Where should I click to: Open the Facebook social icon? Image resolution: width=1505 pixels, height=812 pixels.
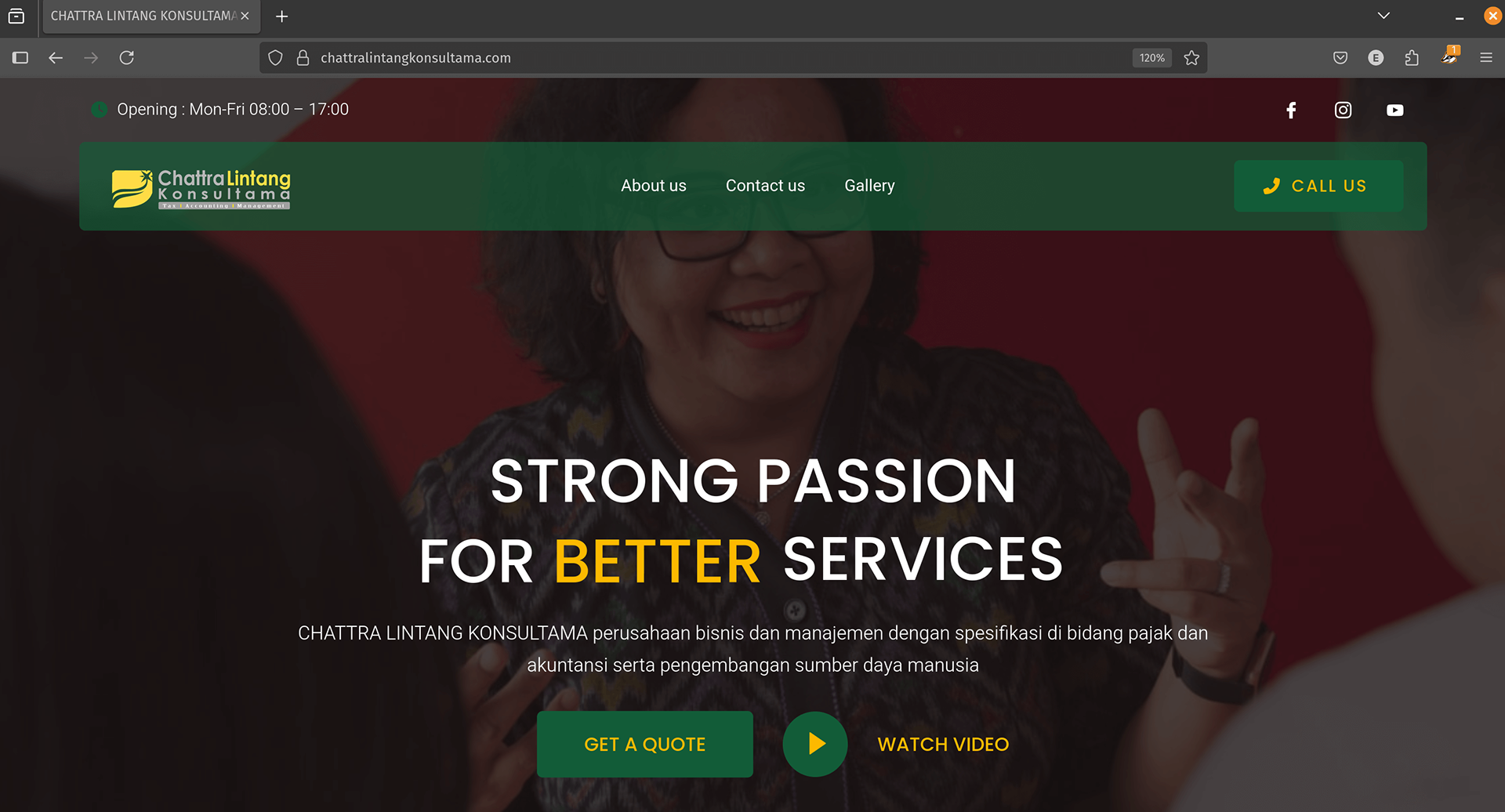coord(1291,111)
